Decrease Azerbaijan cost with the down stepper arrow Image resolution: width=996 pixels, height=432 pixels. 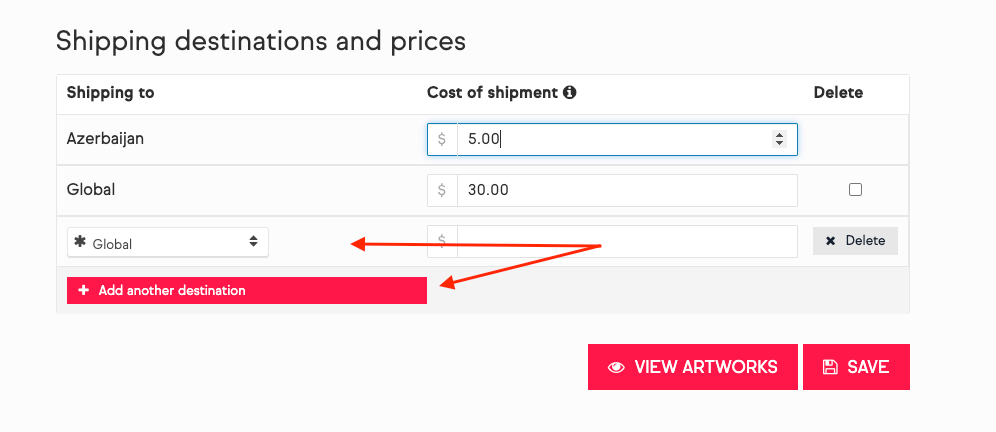coord(780,144)
